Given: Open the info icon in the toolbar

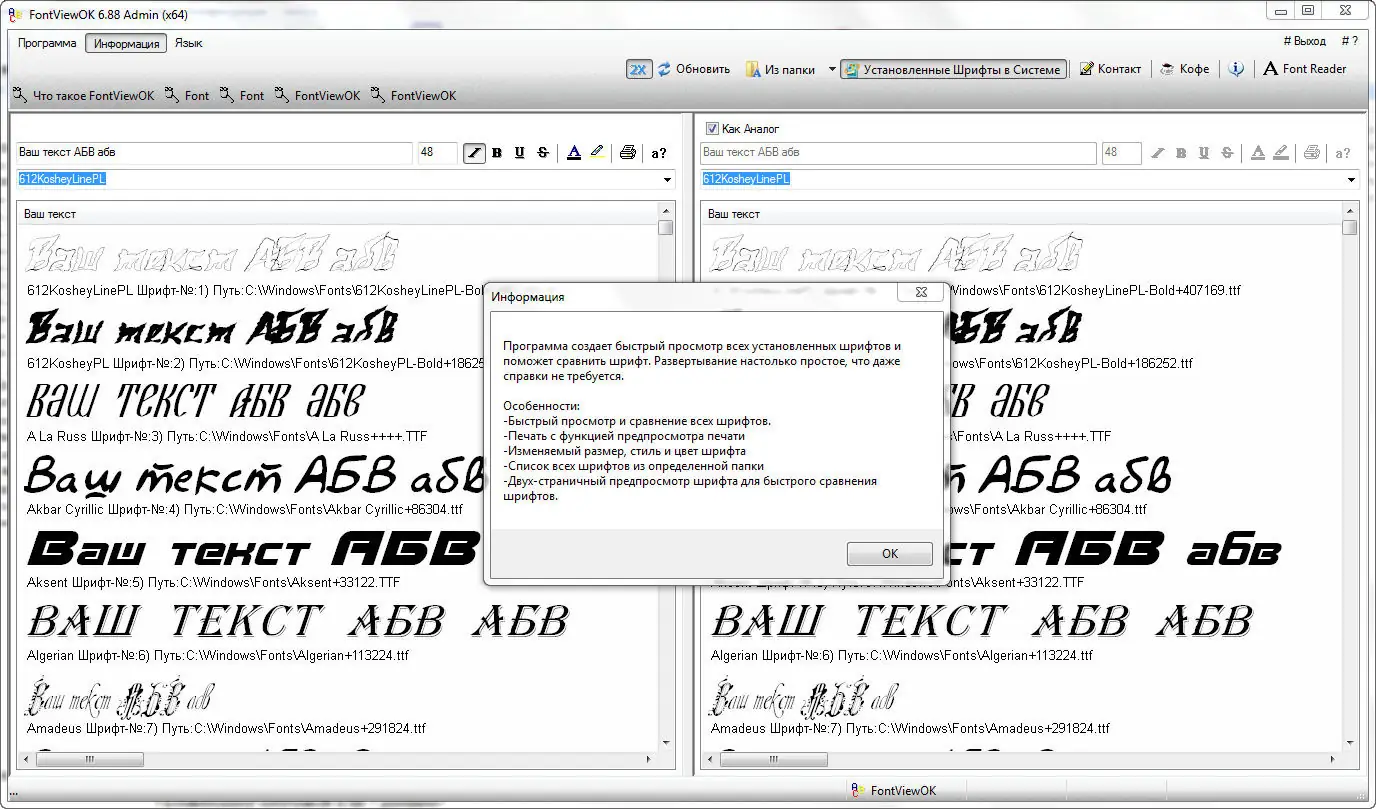Looking at the screenshot, I should [1236, 69].
